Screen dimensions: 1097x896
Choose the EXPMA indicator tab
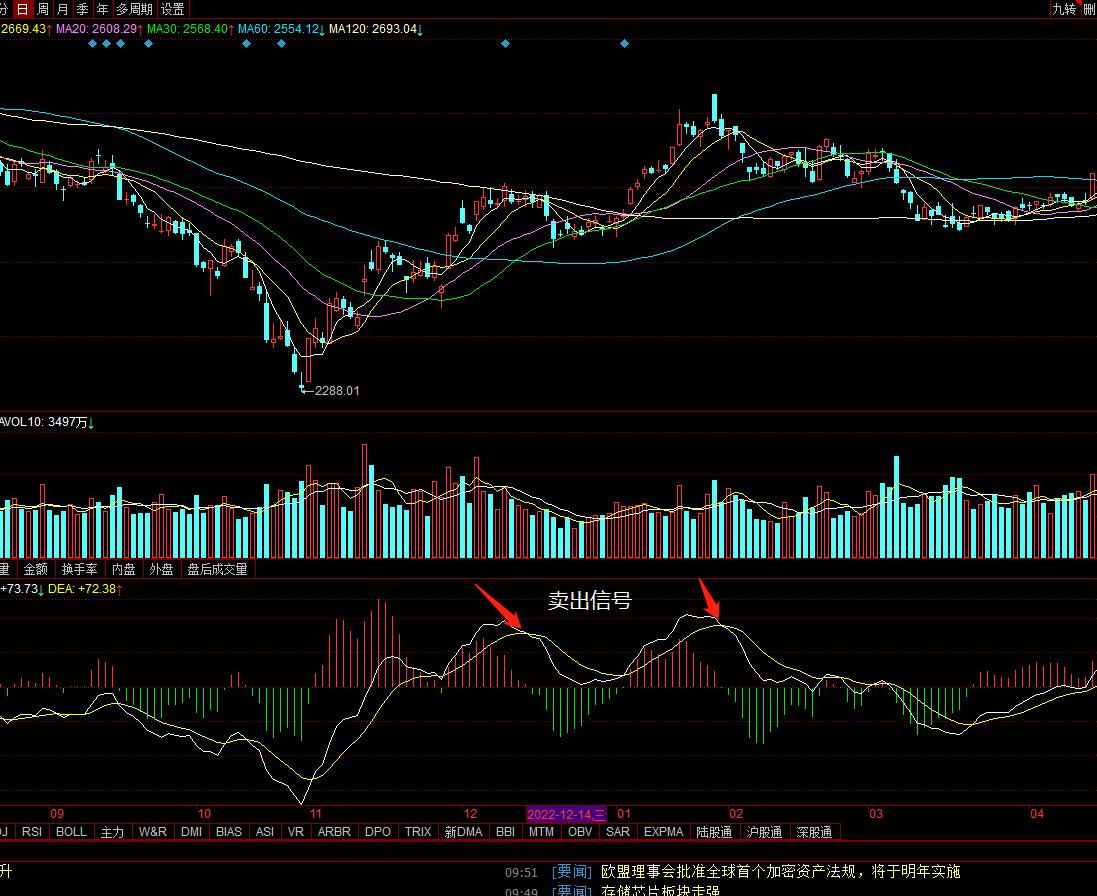coord(664,832)
